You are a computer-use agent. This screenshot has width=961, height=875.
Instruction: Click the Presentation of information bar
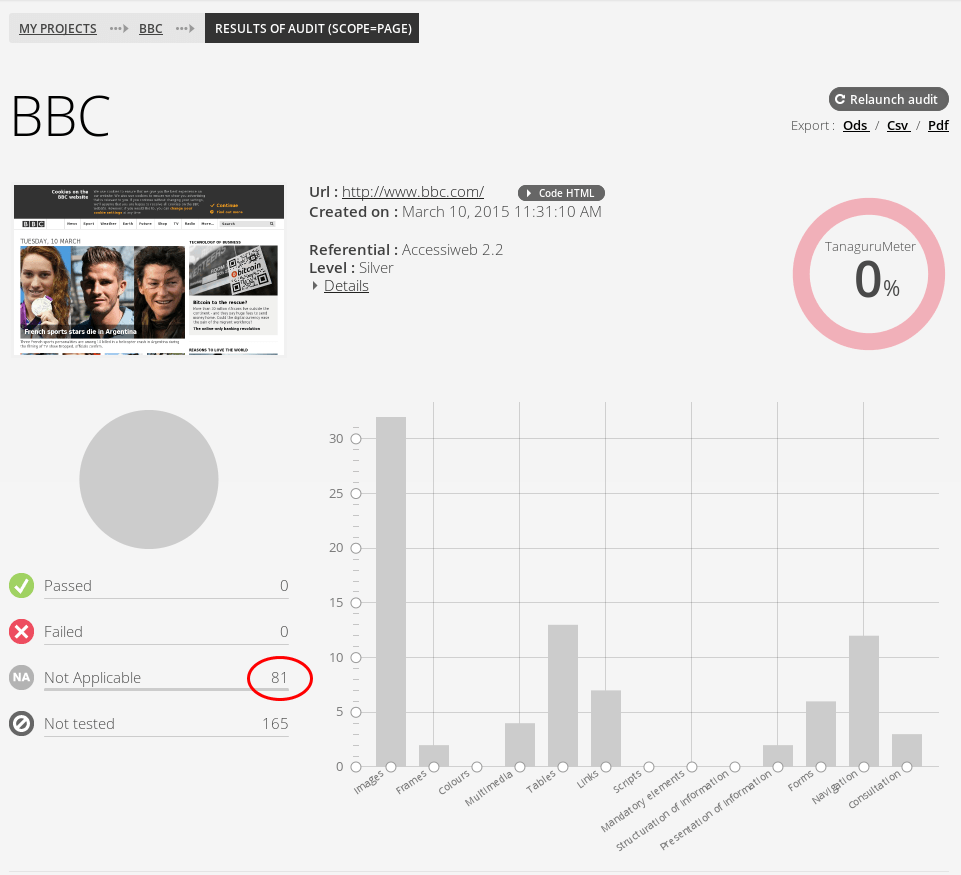pyautogui.click(x=778, y=756)
